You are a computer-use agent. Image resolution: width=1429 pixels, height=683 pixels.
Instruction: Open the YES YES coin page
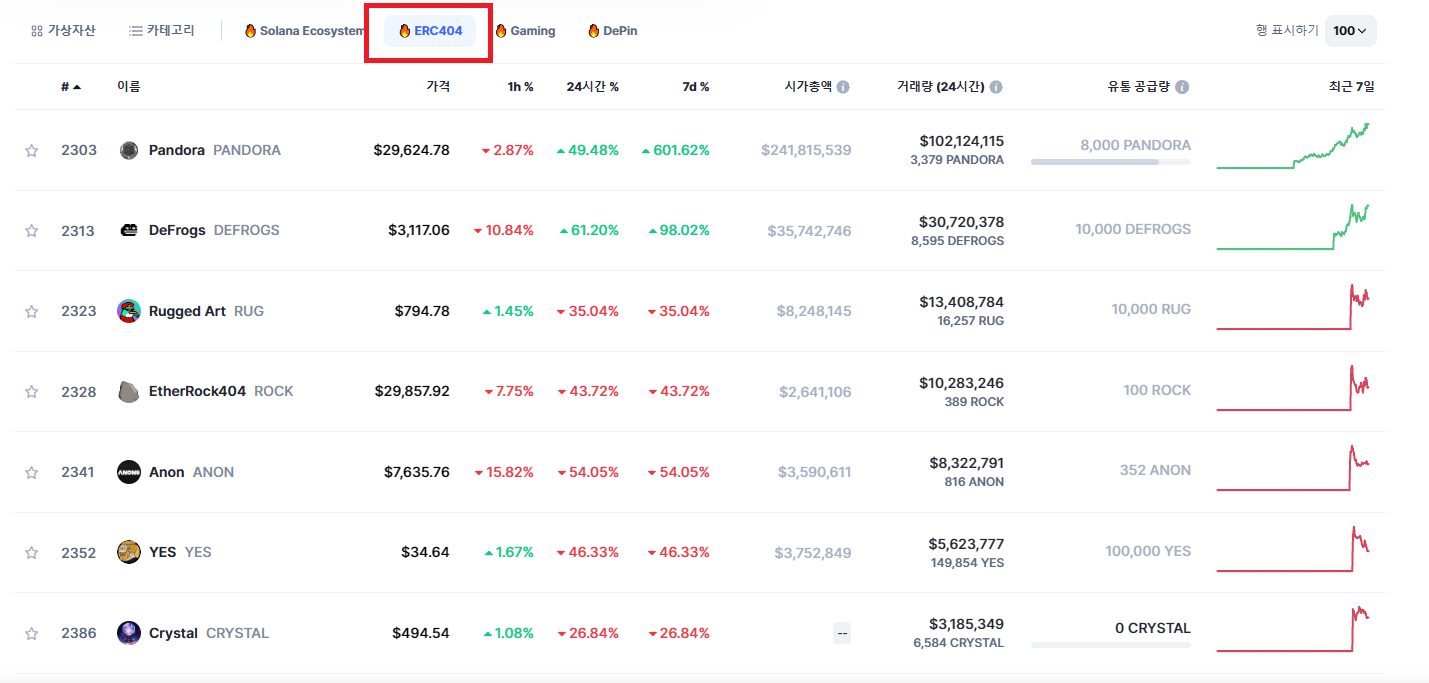[x=180, y=552]
